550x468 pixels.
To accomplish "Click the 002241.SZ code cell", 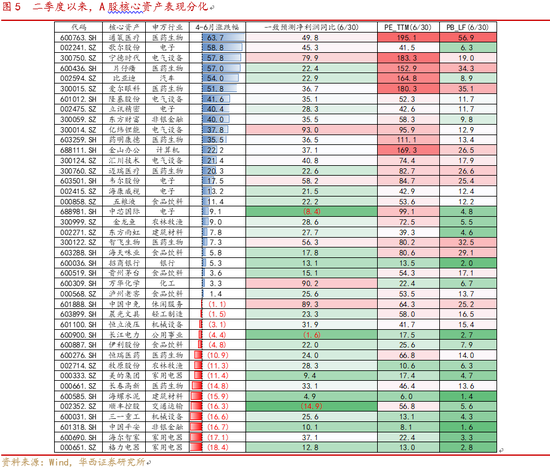I will coord(78,48).
